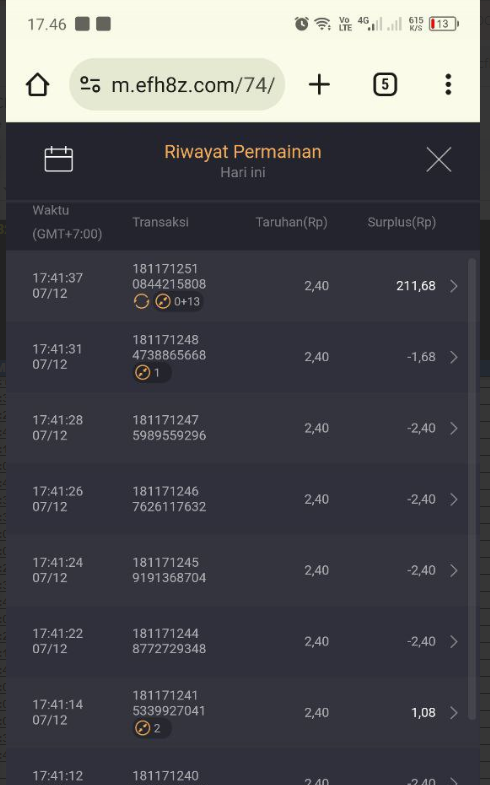Open the site settings icon in address bar

(91, 85)
